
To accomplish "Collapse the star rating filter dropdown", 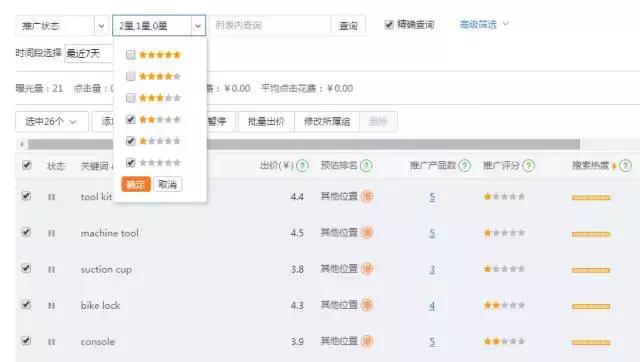I will coord(198,26).
